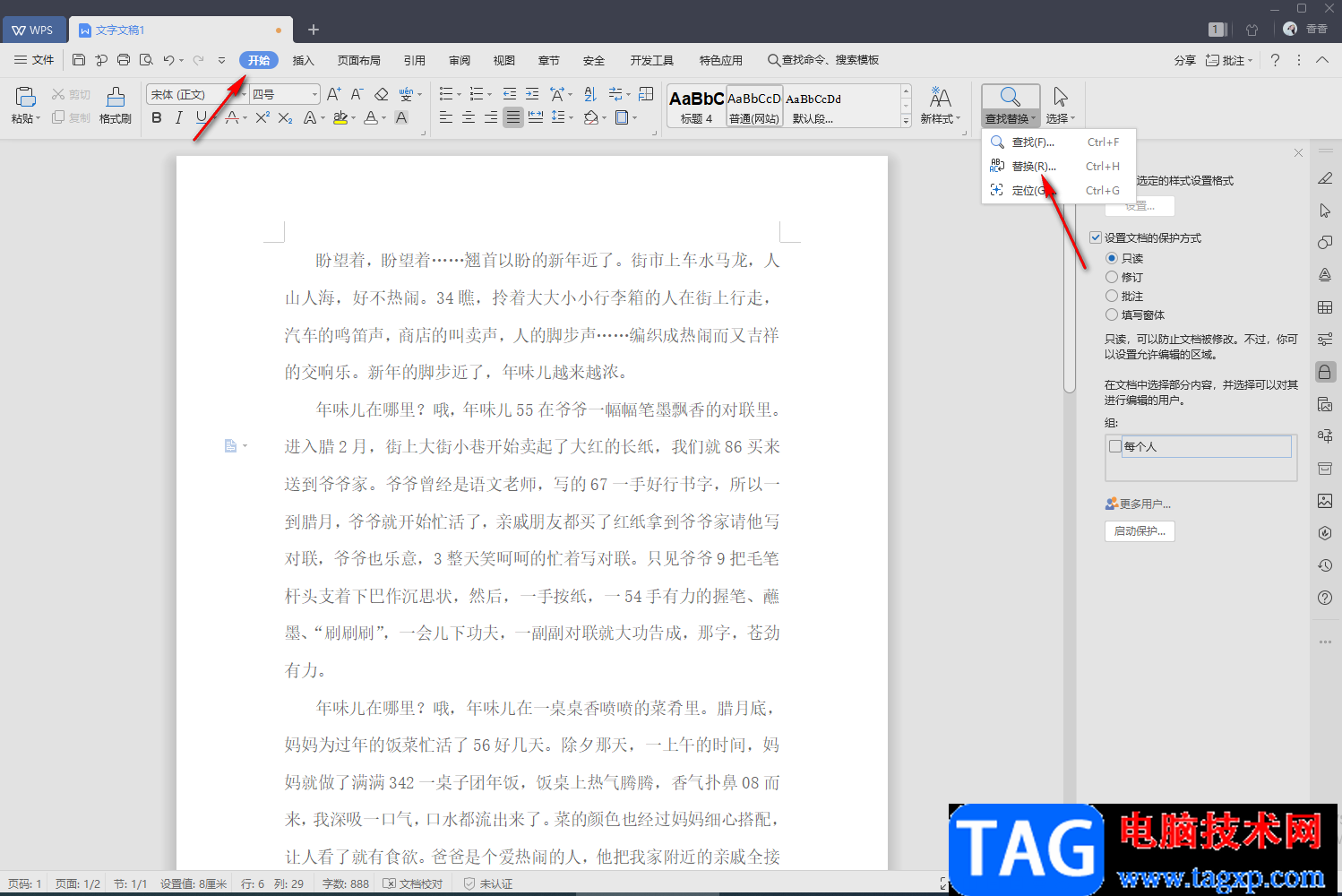Click the sidebar help circle icon
The height and width of the screenshot is (896, 1342).
[x=1325, y=598]
